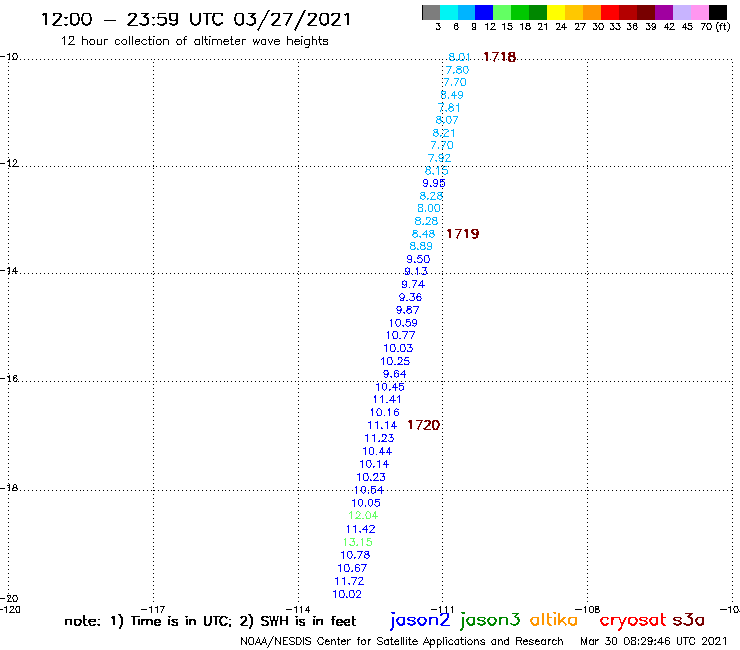Click the 8.00 wave height value

coord(429,208)
